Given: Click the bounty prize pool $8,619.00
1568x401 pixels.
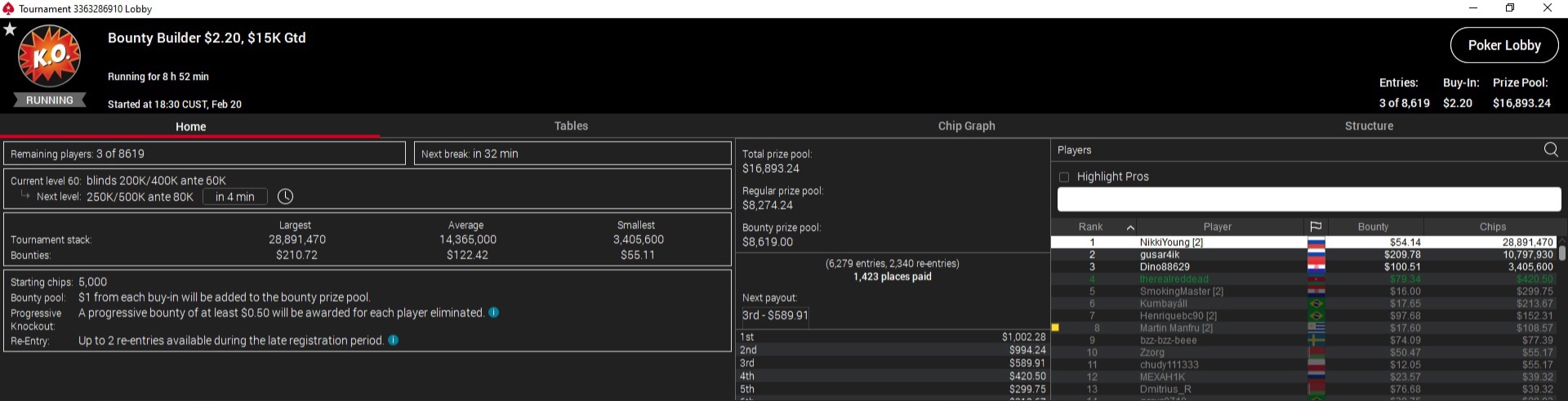Looking at the screenshot, I should tap(767, 242).
